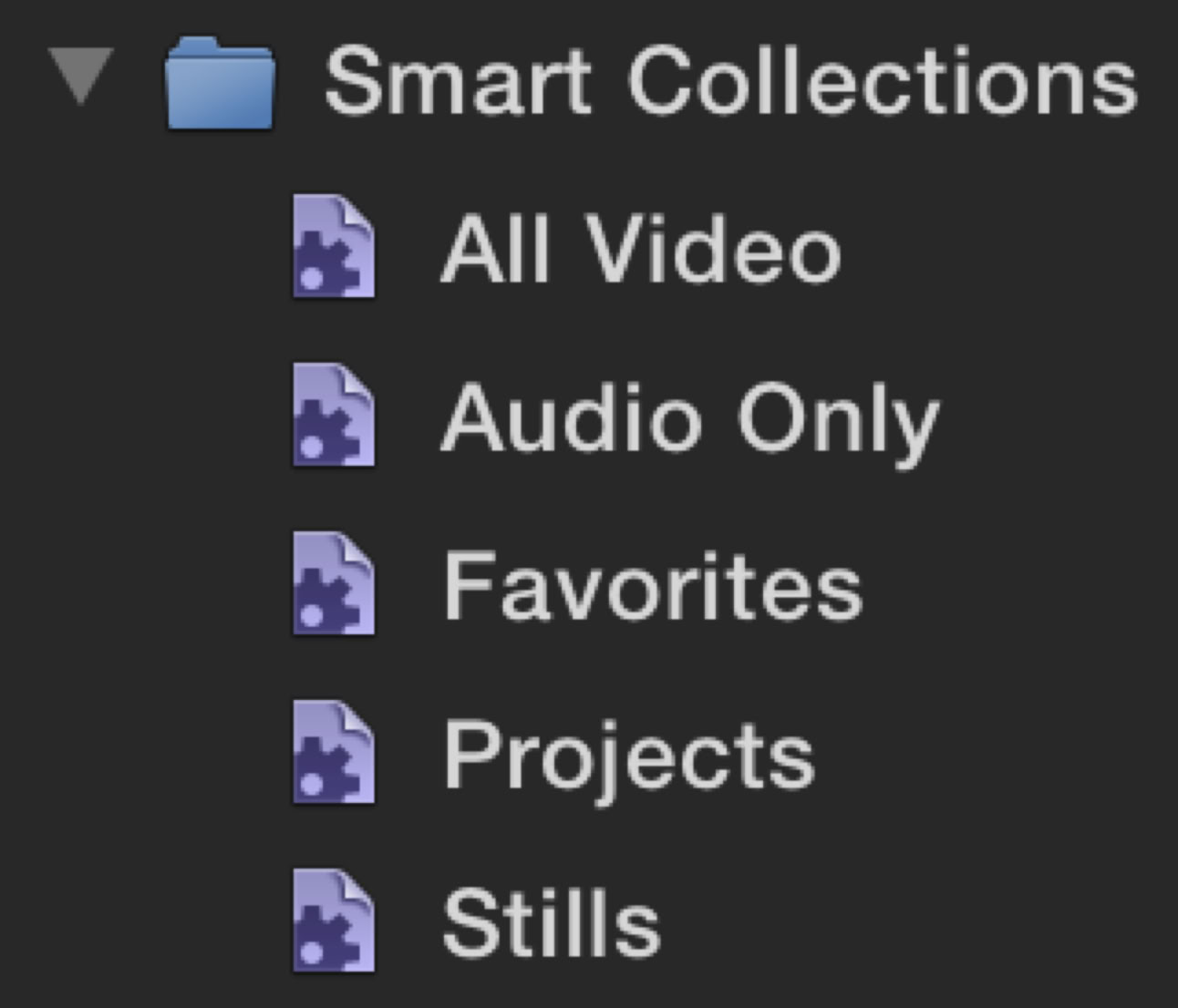Click the blue Smart Collections folder icon
The width and height of the screenshot is (1178, 1008).
click(x=220, y=83)
